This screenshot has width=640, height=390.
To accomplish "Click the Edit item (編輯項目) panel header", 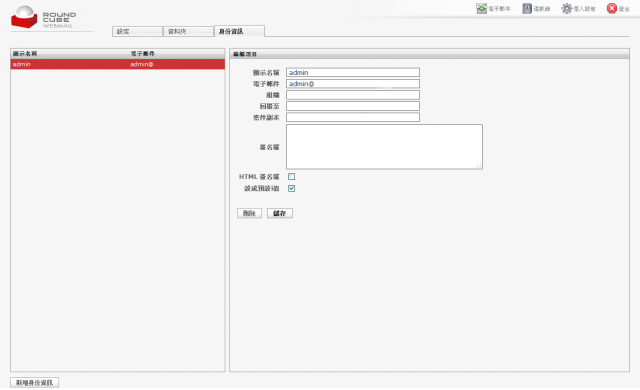I will (429, 54).
